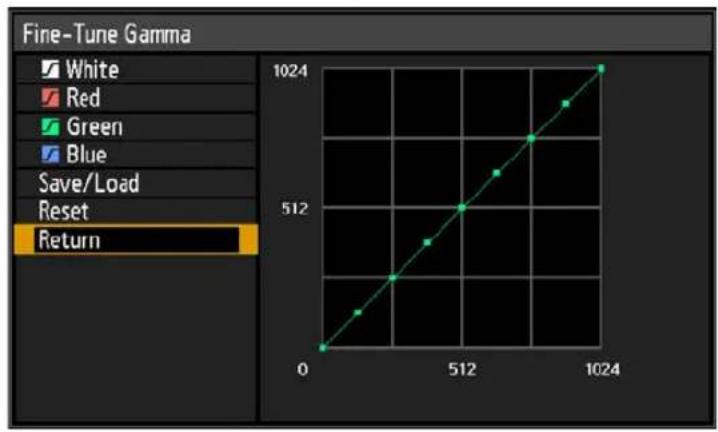Open the Red menu entry
This screenshot has height=432, width=718.
click(136, 98)
